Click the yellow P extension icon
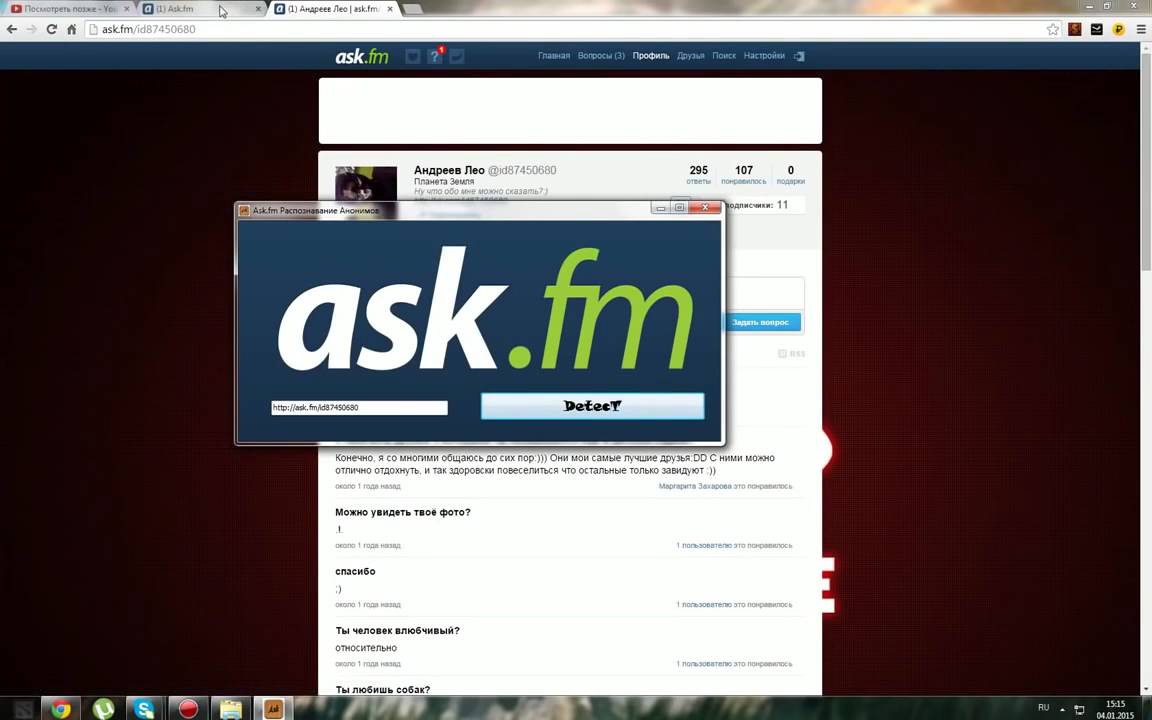Screen dimensions: 1152x720 tap(1118, 30)
